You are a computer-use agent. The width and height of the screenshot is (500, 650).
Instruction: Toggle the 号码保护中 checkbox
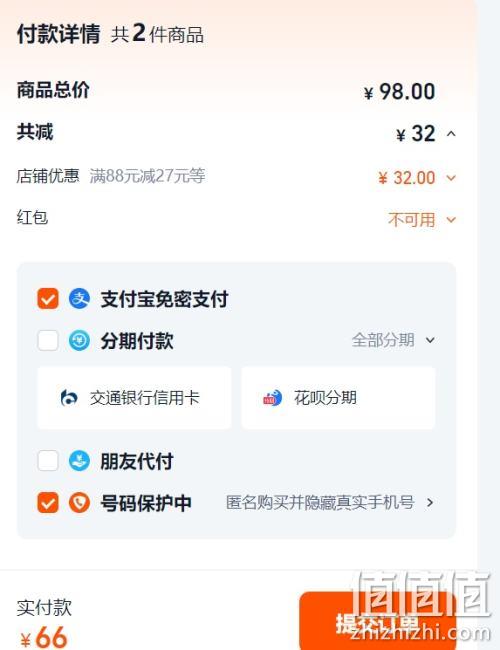click(x=48, y=502)
